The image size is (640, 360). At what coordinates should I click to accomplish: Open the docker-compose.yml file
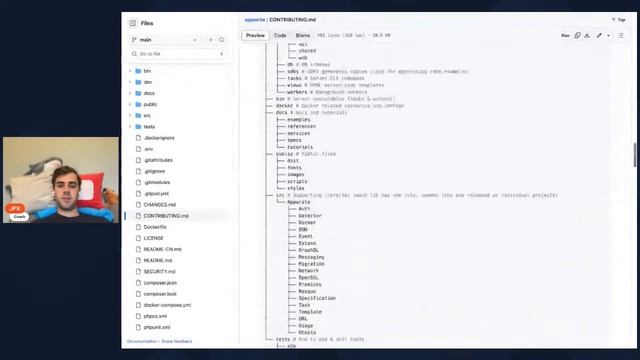(167, 305)
